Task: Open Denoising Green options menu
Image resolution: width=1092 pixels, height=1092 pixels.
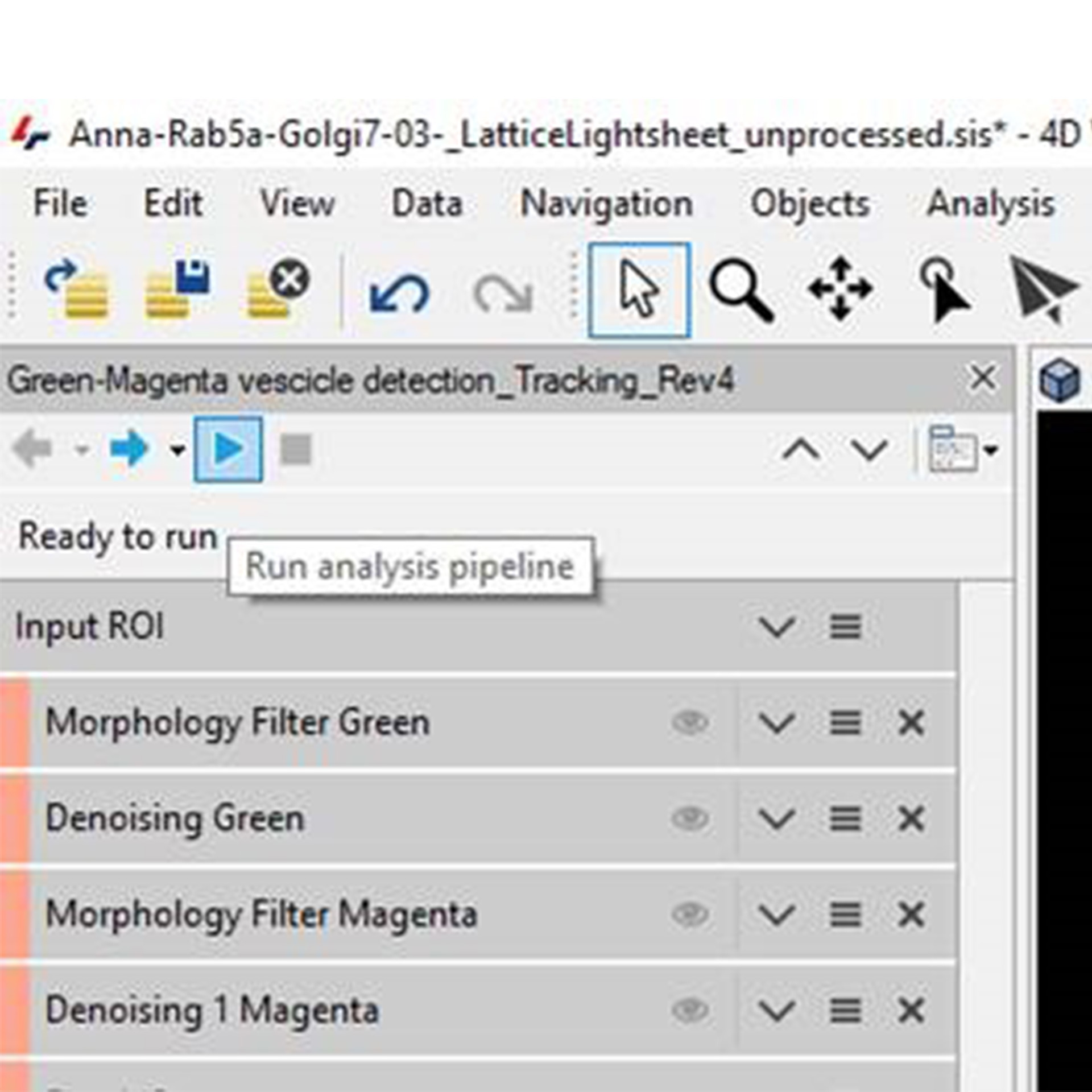Action: coord(845,819)
